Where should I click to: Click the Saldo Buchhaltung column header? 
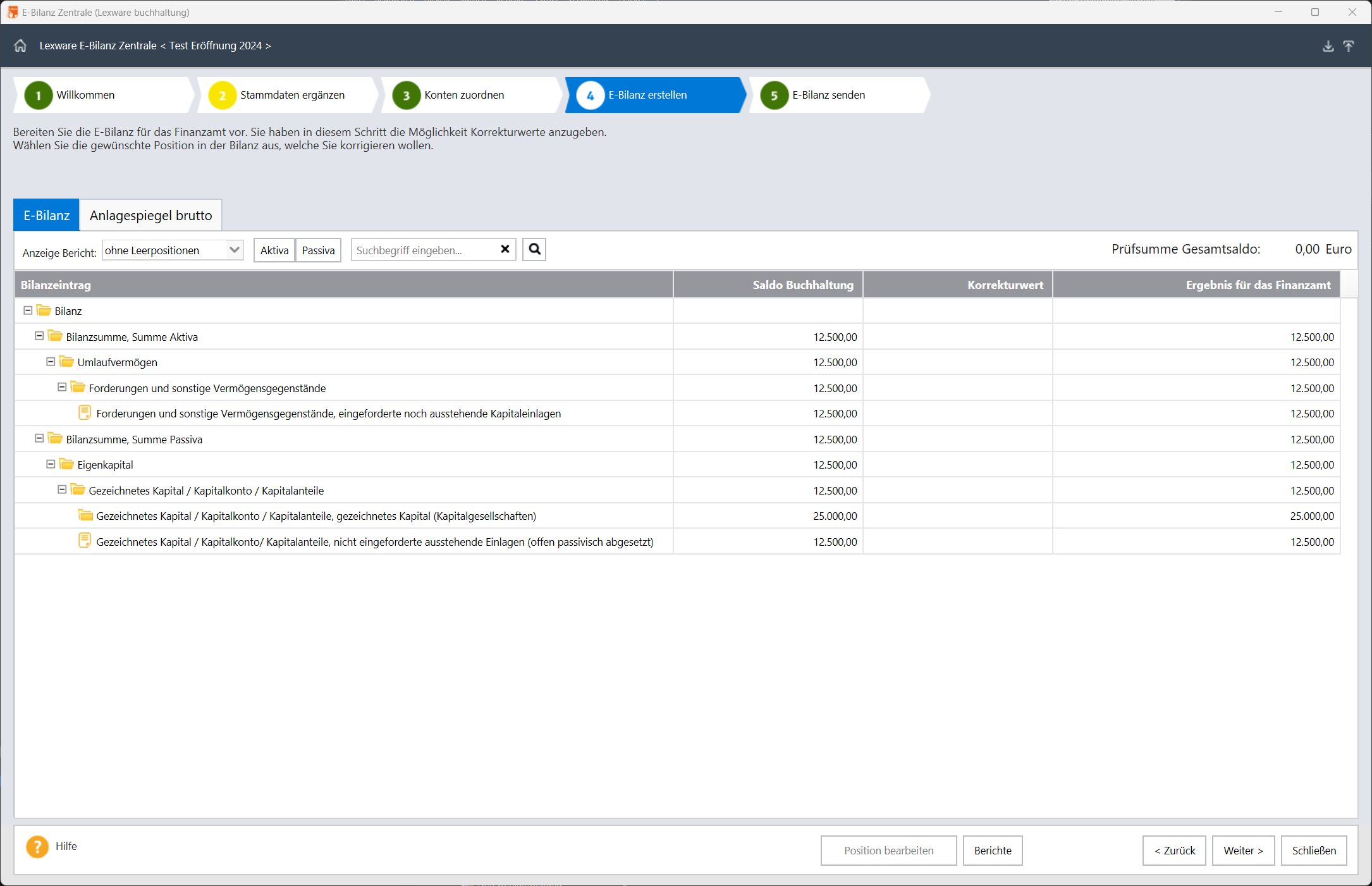point(768,285)
